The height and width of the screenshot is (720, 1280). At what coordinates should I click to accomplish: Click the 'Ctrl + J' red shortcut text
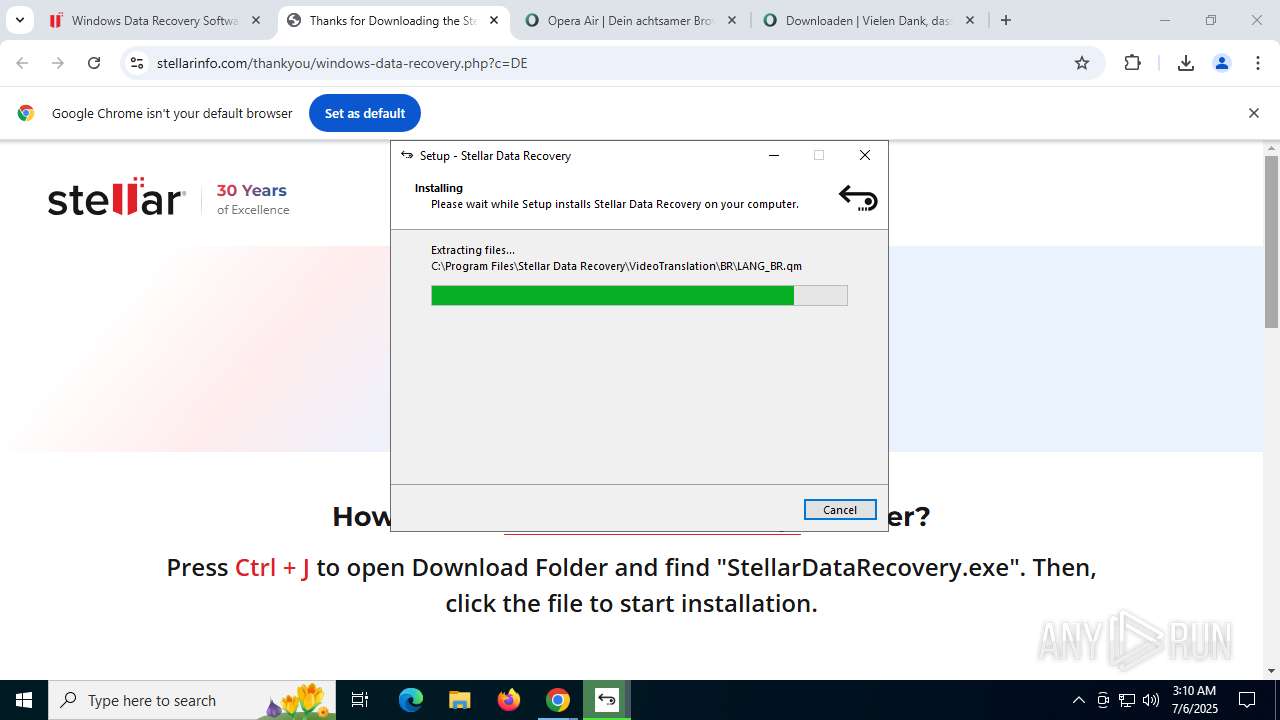[272, 567]
